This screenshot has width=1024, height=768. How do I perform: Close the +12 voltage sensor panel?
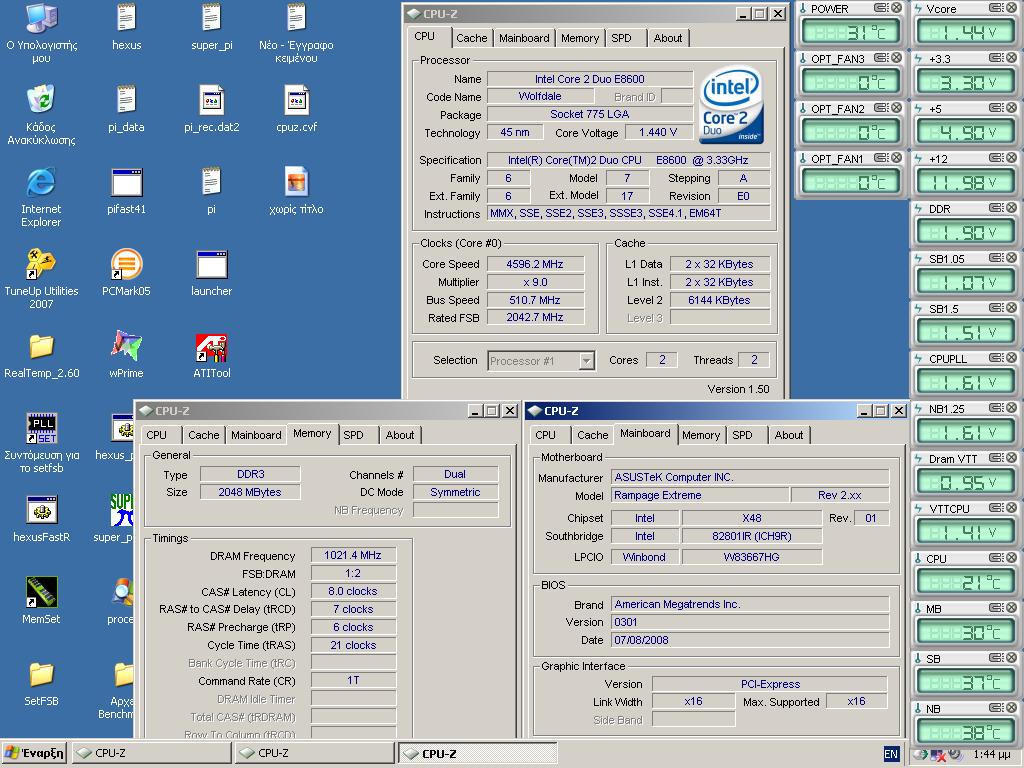pyautogui.click(x=1011, y=157)
